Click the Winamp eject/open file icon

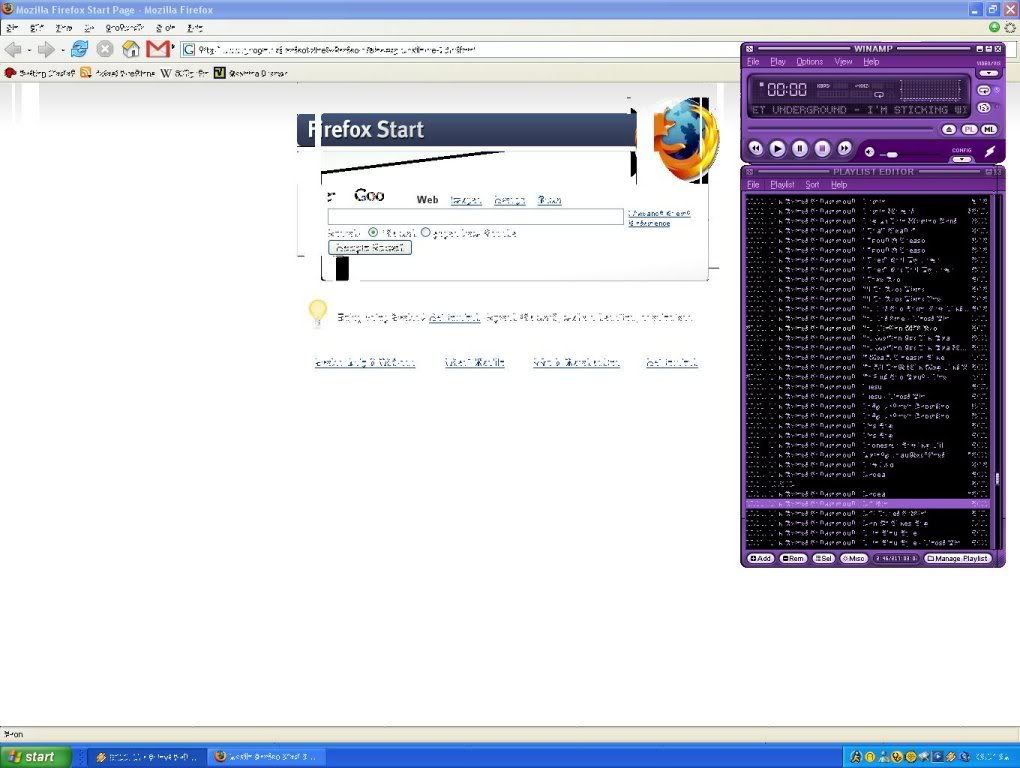[x=950, y=130]
